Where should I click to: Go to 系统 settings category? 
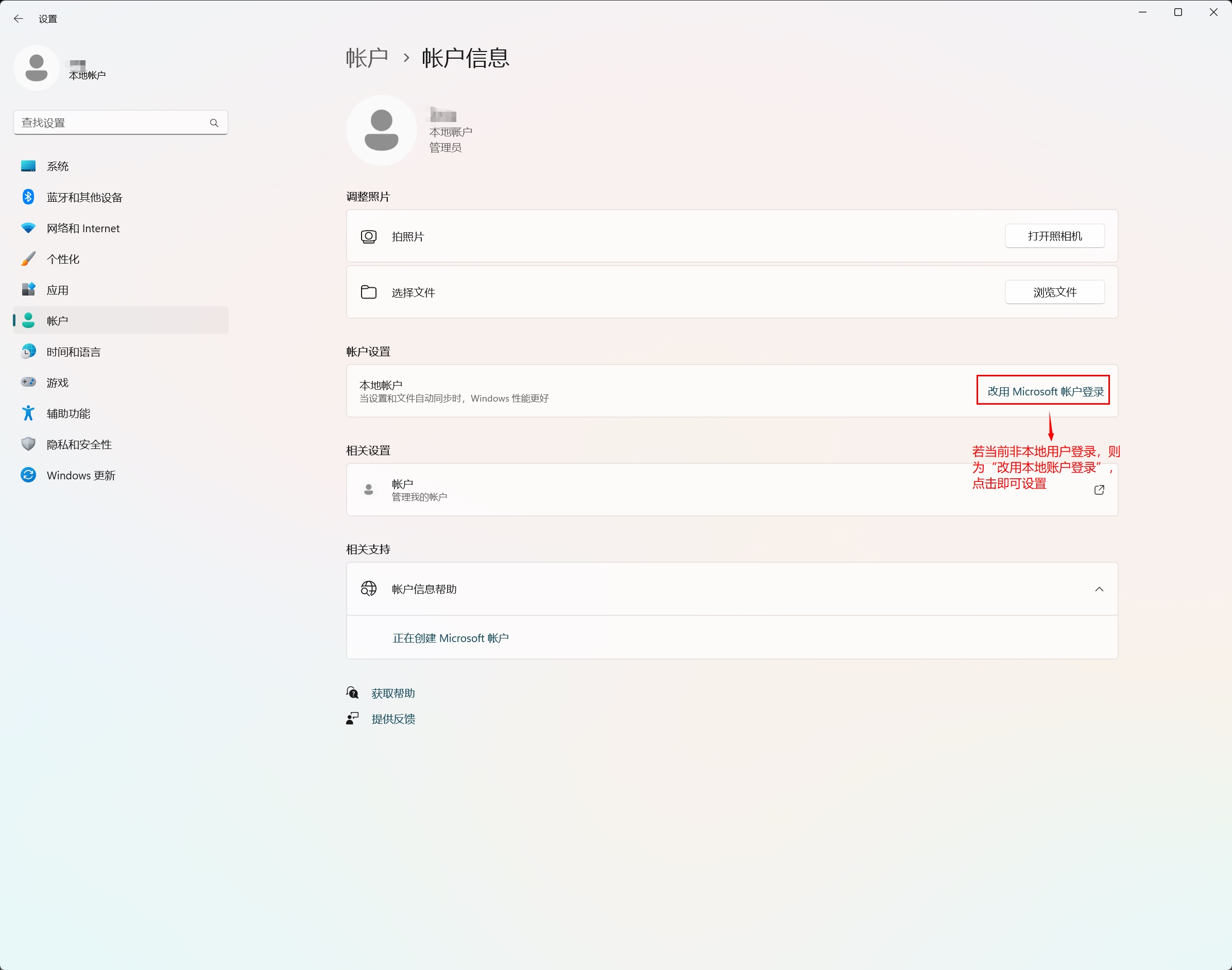point(57,166)
